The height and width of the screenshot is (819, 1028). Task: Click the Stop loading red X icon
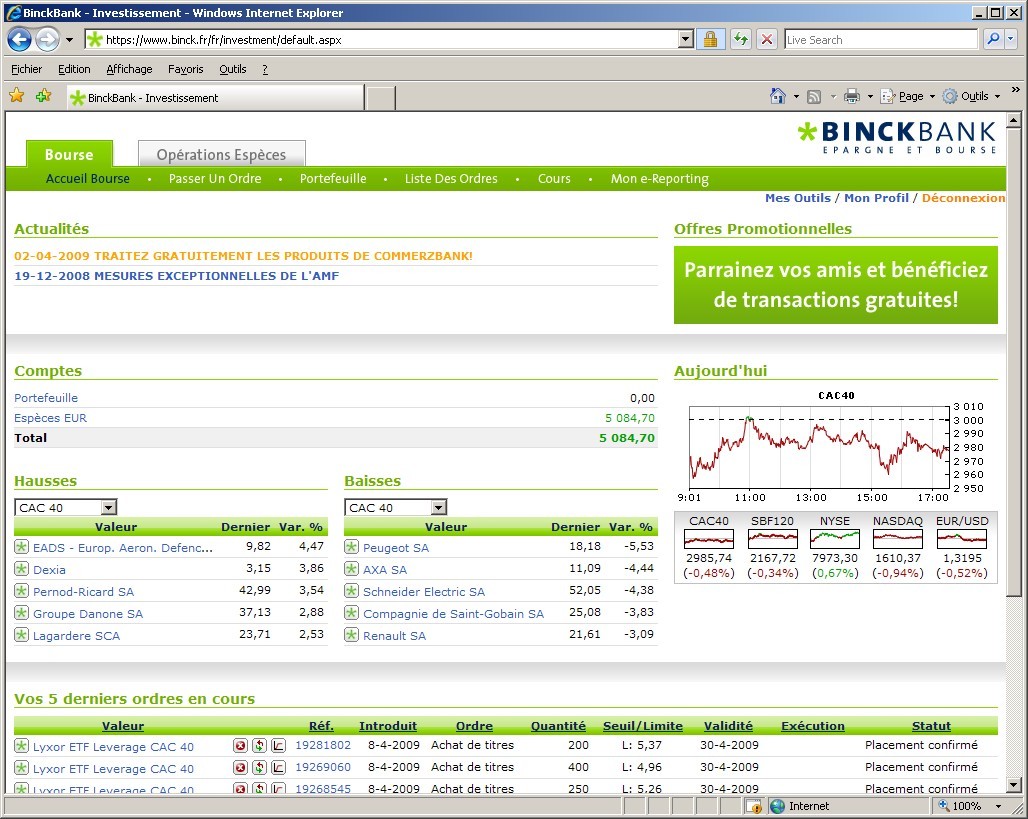(x=766, y=39)
